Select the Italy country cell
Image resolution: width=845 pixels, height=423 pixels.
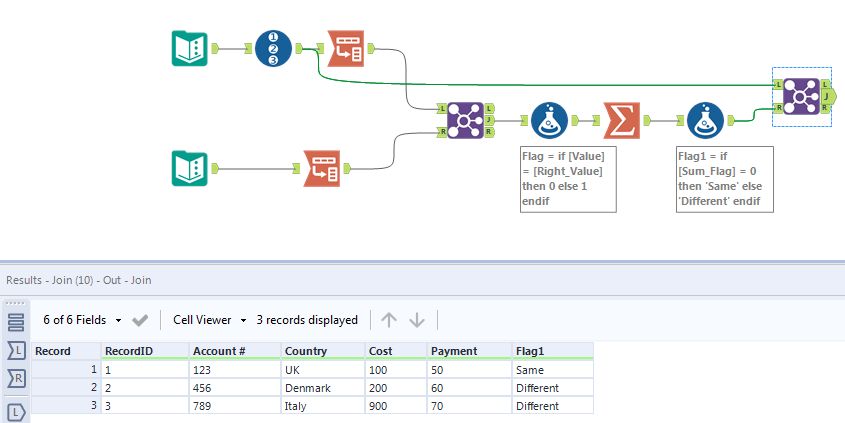[323, 406]
